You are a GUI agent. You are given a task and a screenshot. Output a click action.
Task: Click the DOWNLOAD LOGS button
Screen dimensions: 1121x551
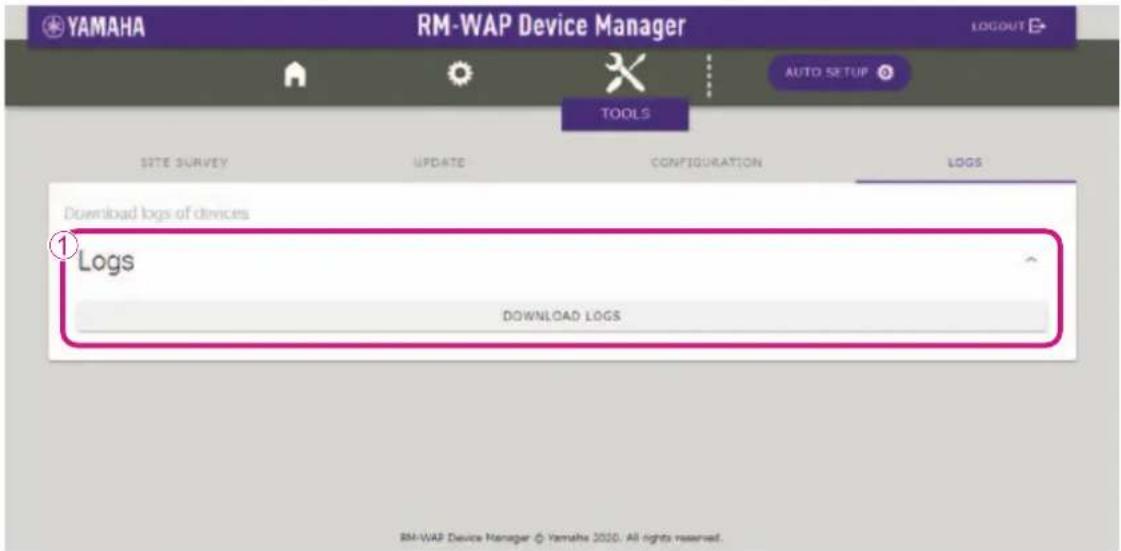point(561,316)
